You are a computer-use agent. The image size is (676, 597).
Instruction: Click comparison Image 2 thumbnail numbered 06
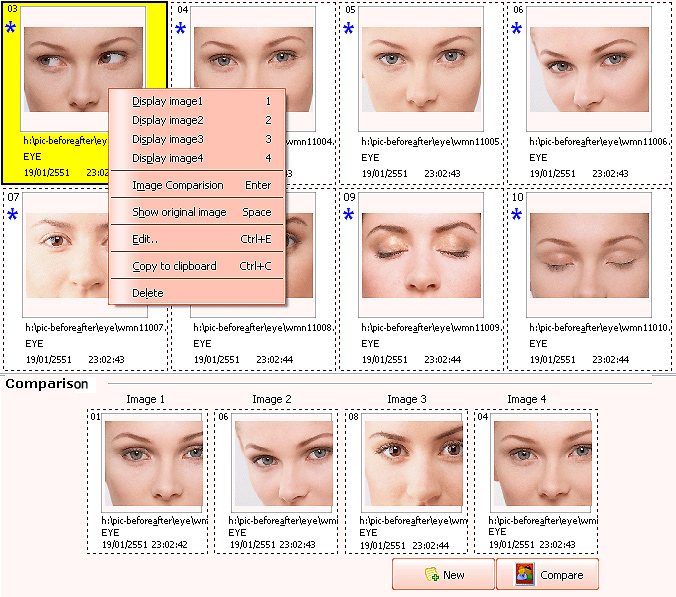click(x=283, y=463)
